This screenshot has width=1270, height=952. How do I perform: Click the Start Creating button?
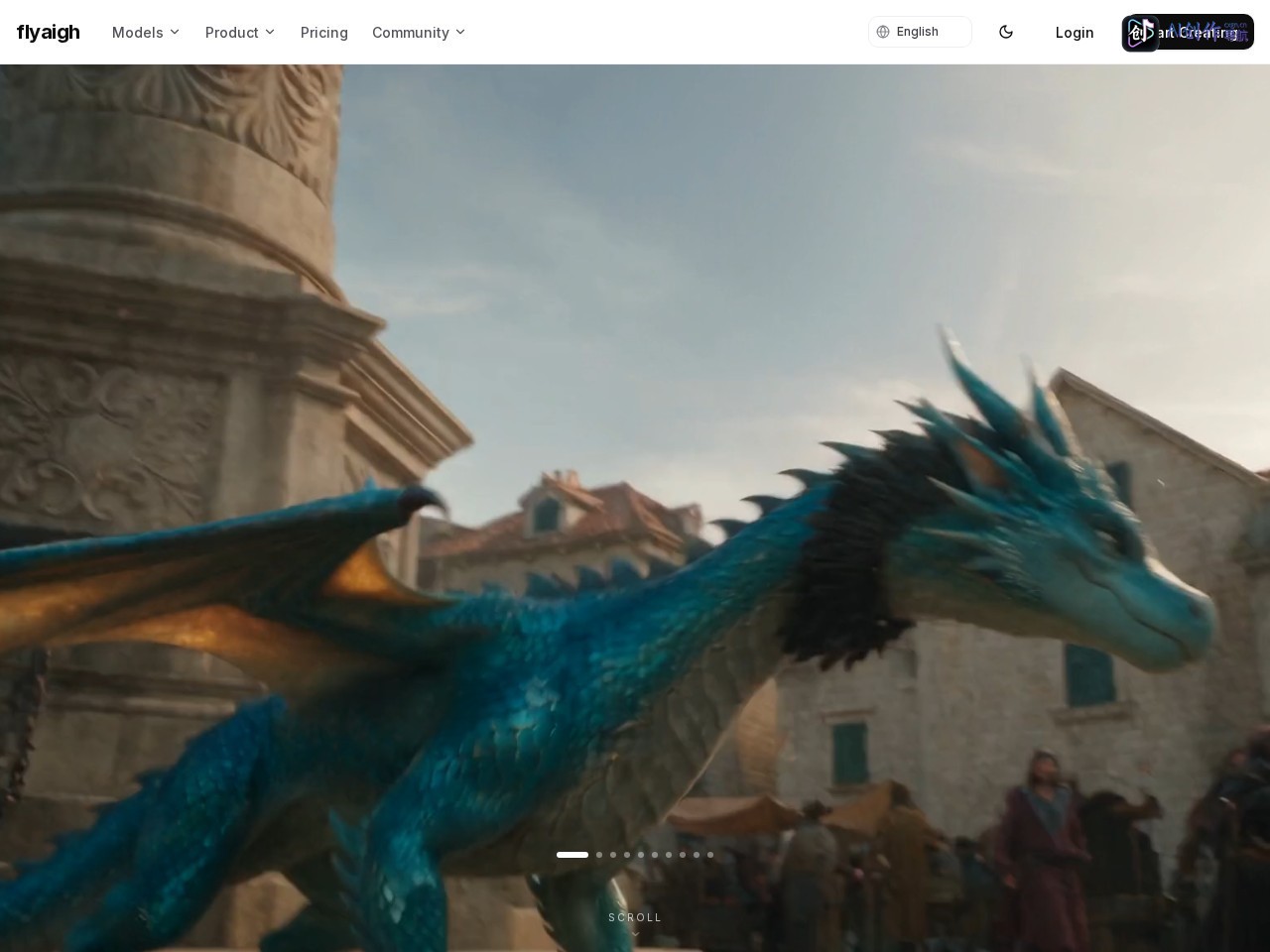coord(1188,32)
